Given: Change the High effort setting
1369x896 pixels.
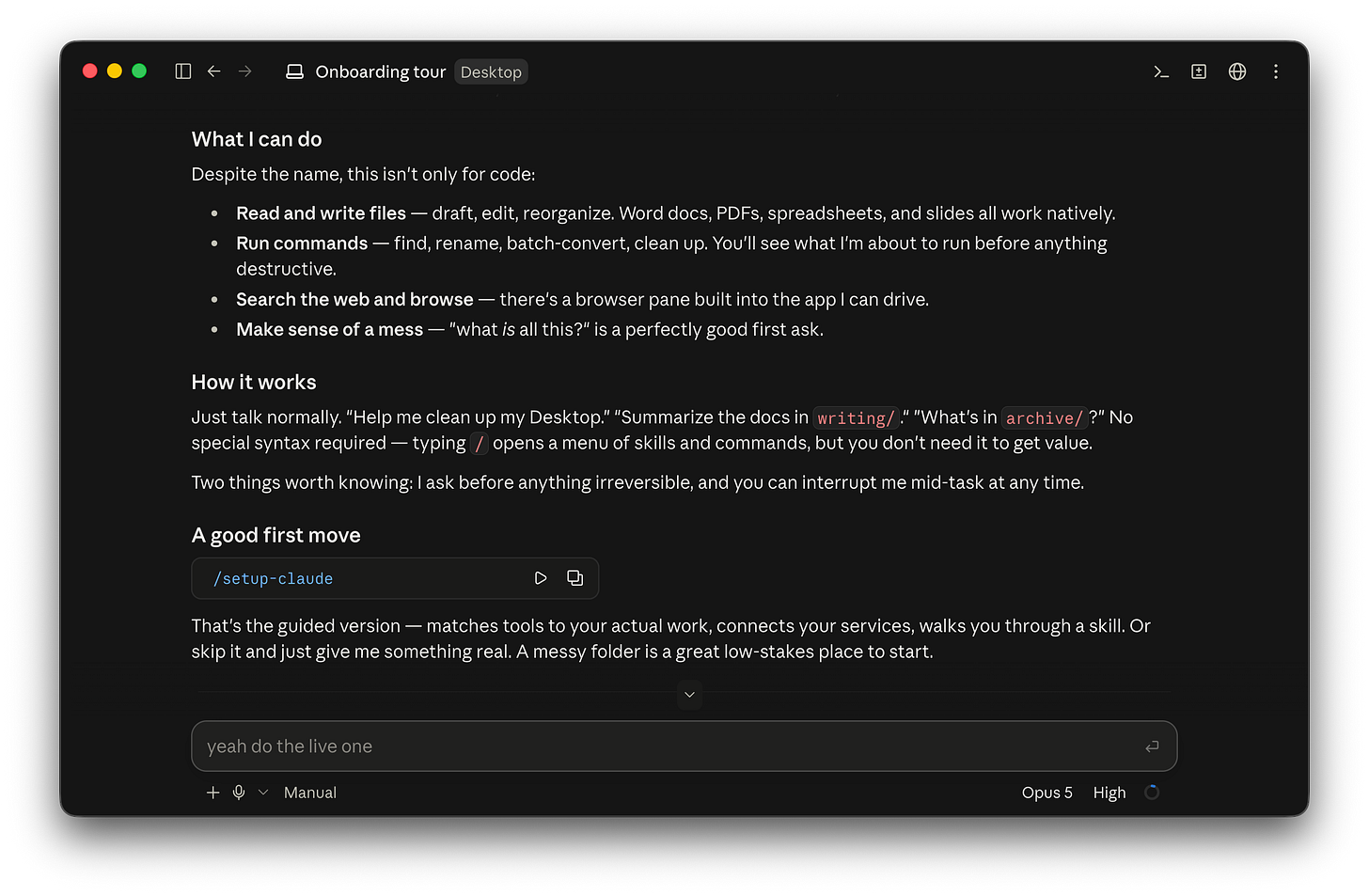Looking at the screenshot, I should [1109, 793].
